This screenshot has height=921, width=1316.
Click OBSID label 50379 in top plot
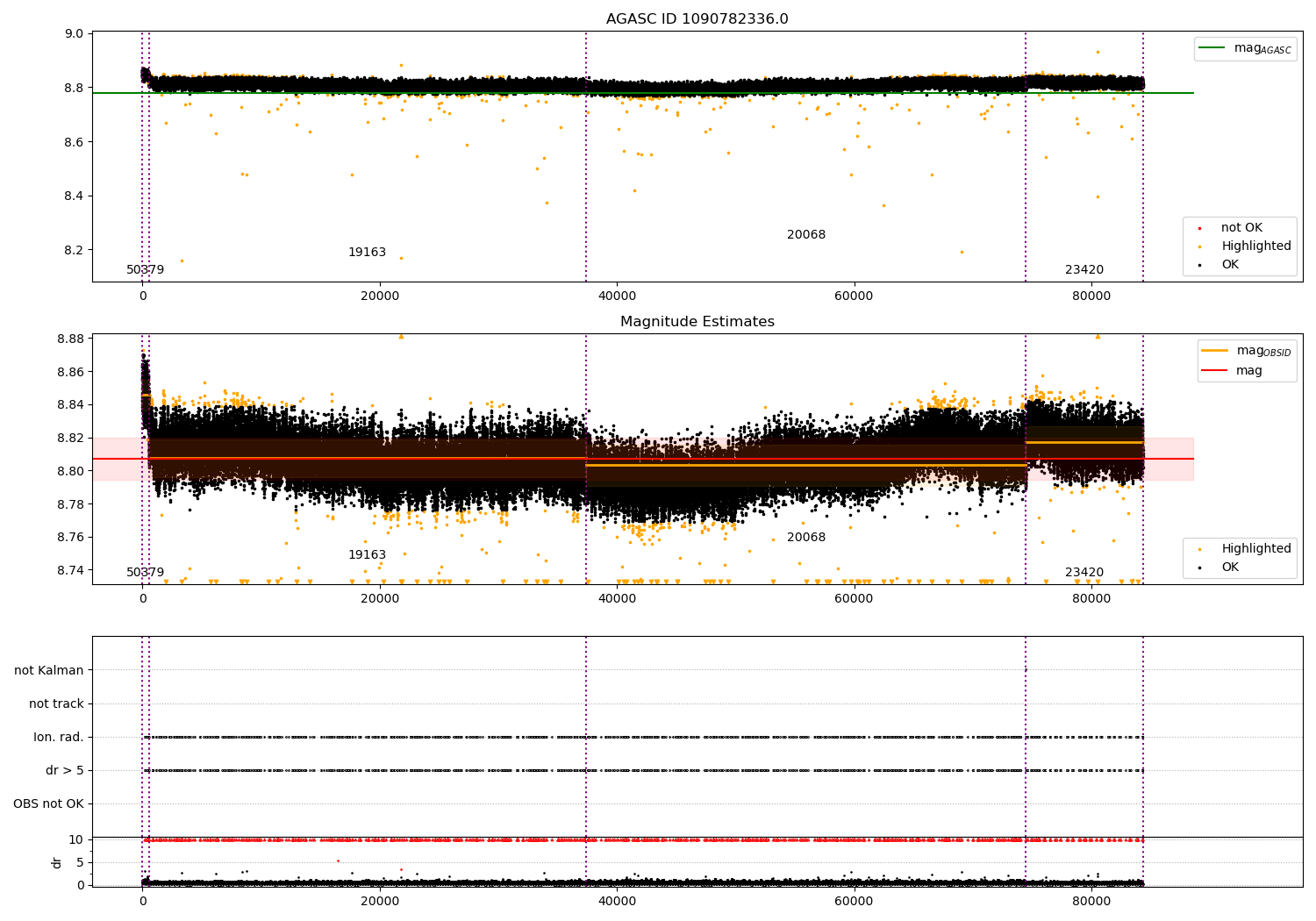[145, 270]
